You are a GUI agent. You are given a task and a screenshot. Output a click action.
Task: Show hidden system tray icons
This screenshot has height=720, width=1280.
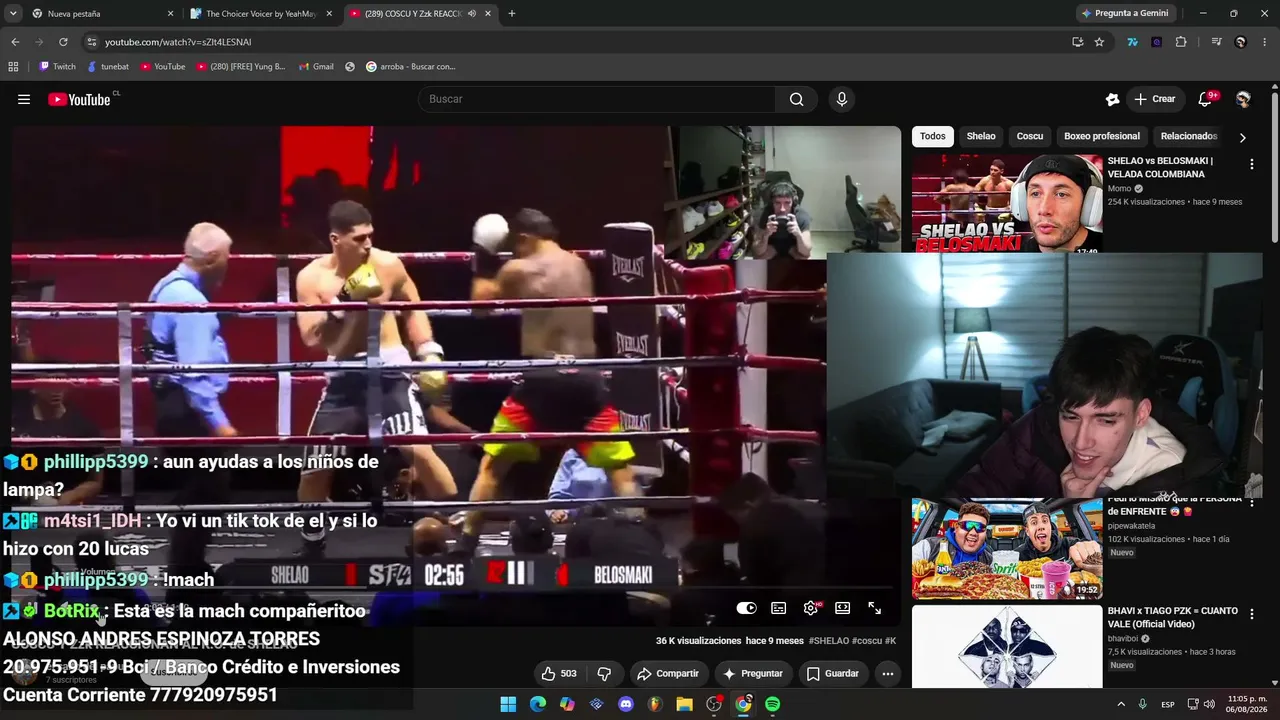1120,704
